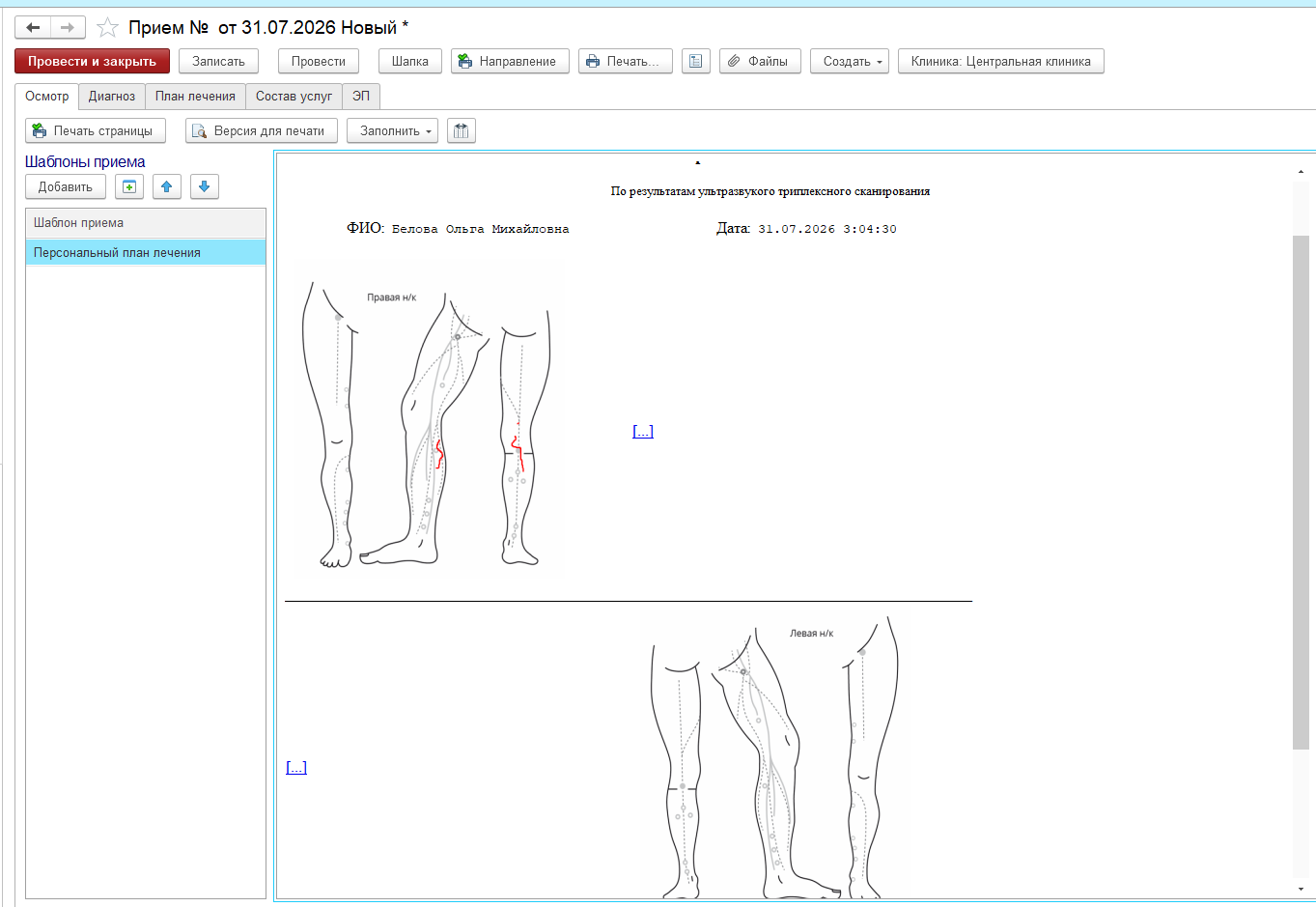Screen dimensions: 1316x907
Task: Switch to the Состав услуг tab
Action: (294, 96)
